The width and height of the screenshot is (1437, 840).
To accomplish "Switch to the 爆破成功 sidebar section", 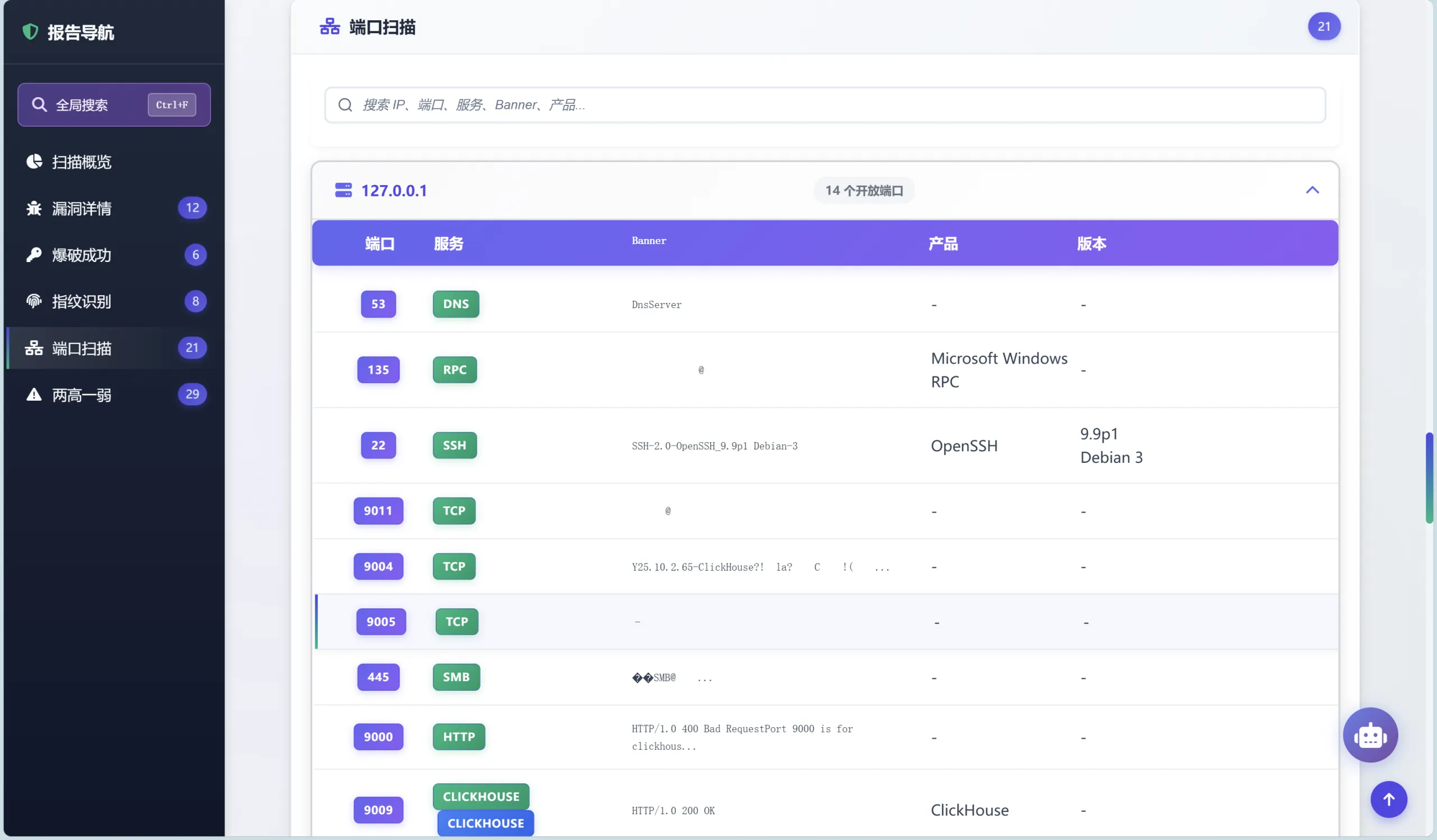I will click(81, 255).
